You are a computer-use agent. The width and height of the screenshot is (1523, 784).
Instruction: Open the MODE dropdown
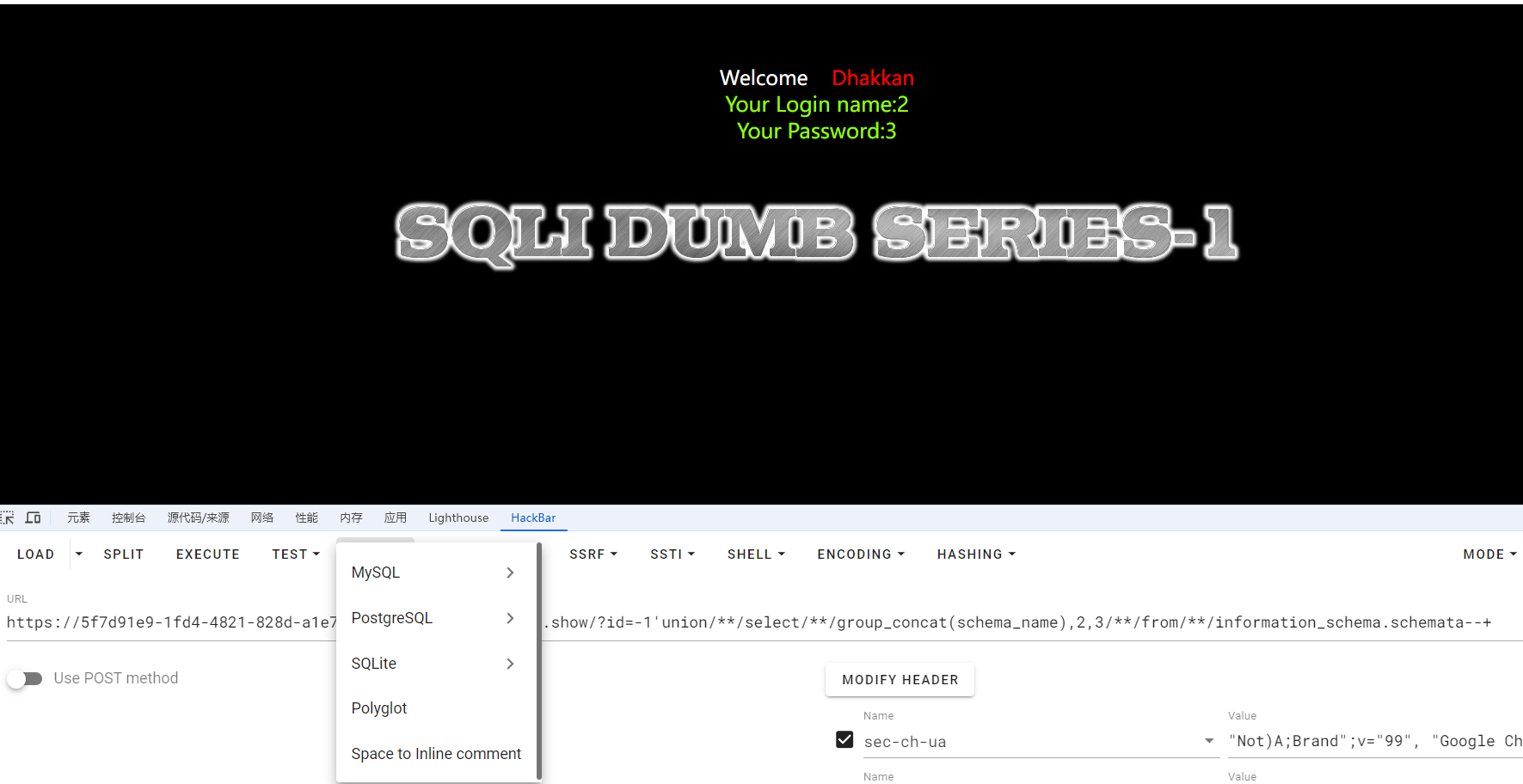(x=1489, y=554)
